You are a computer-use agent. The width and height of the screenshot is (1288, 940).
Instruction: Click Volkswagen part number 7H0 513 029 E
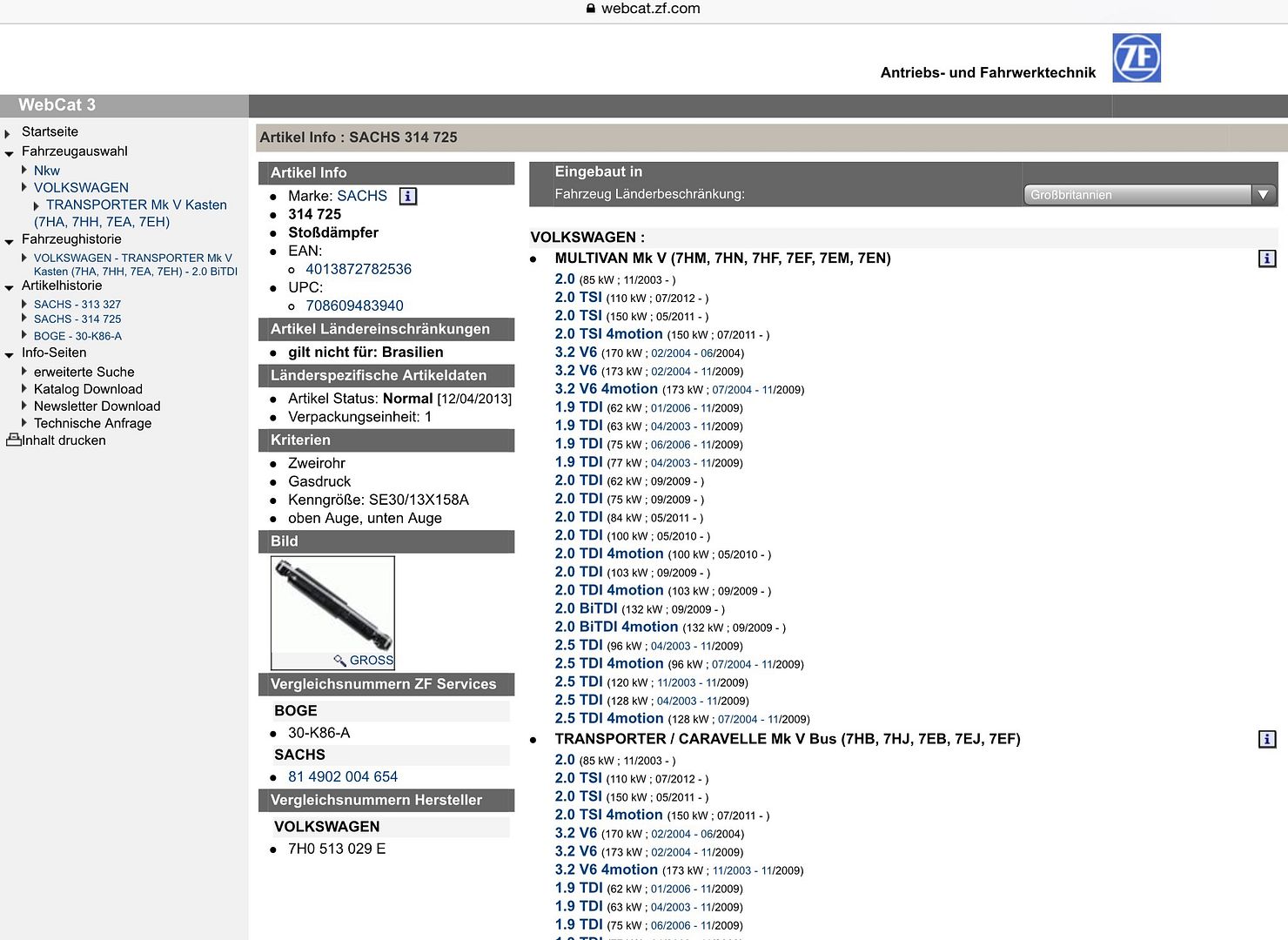pos(337,849)
